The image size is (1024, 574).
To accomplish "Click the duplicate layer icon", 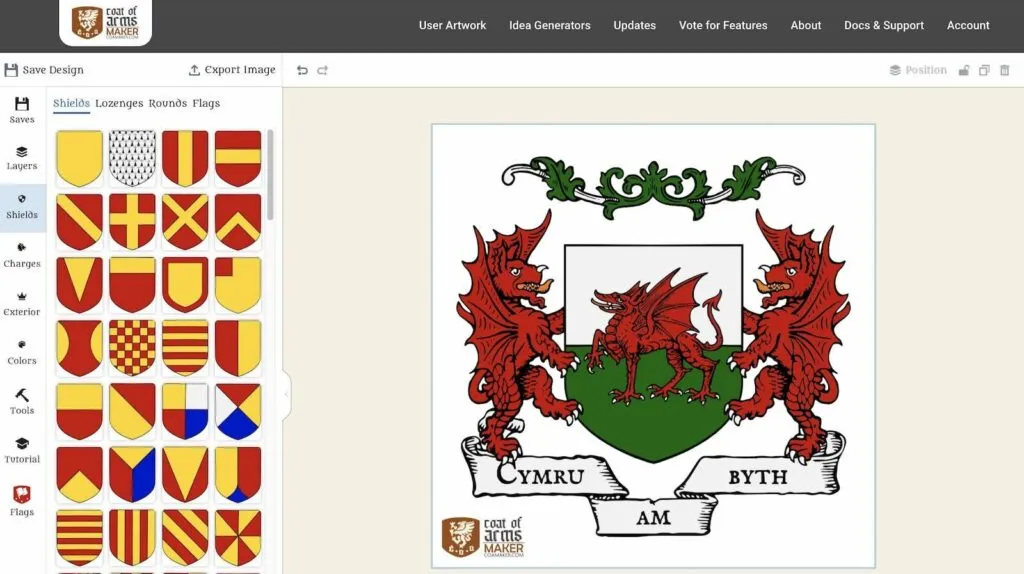I will pyautogui.click(x=984, y=70).
